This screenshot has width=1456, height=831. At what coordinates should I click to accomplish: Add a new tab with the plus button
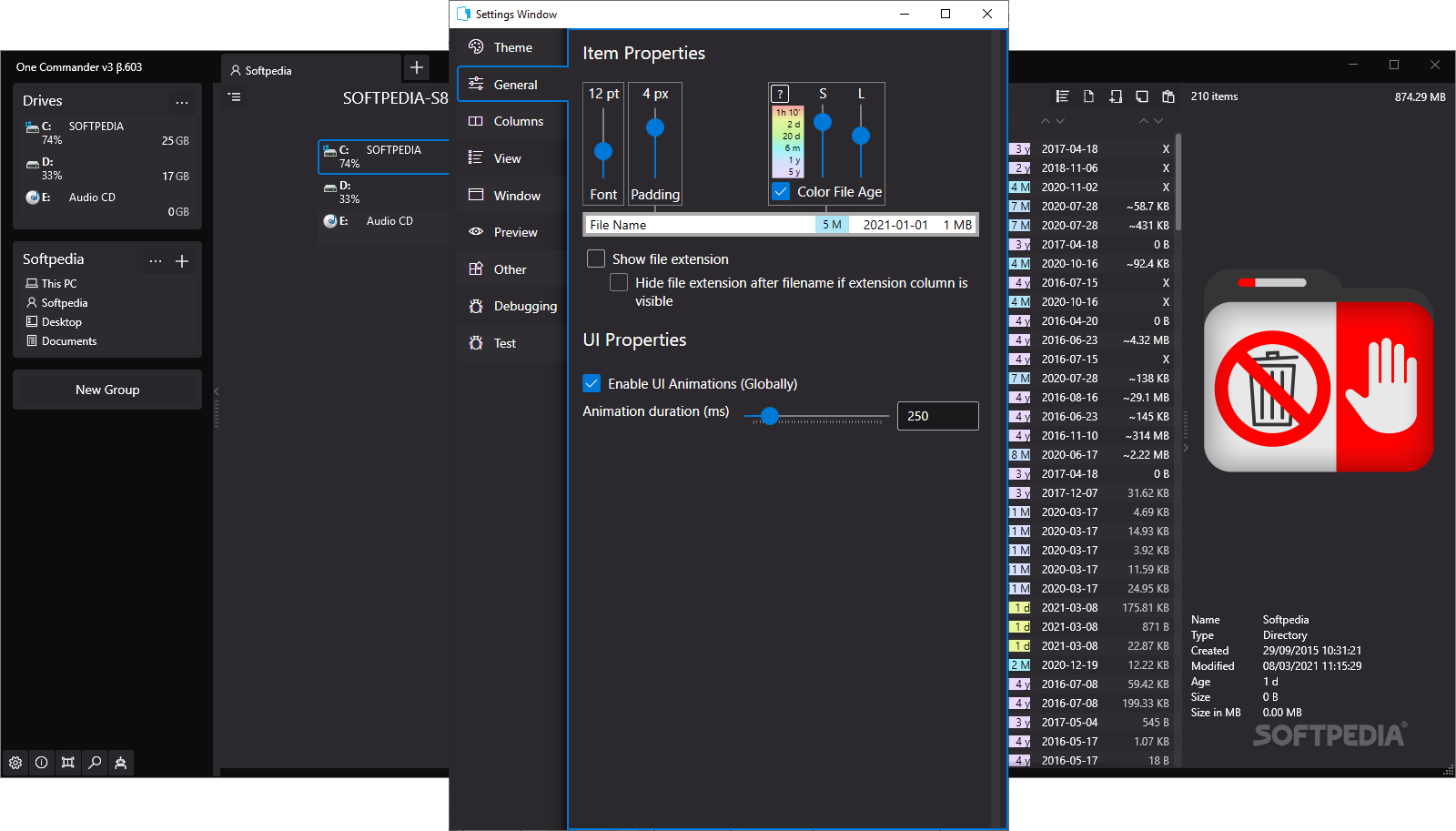(417, 67)
